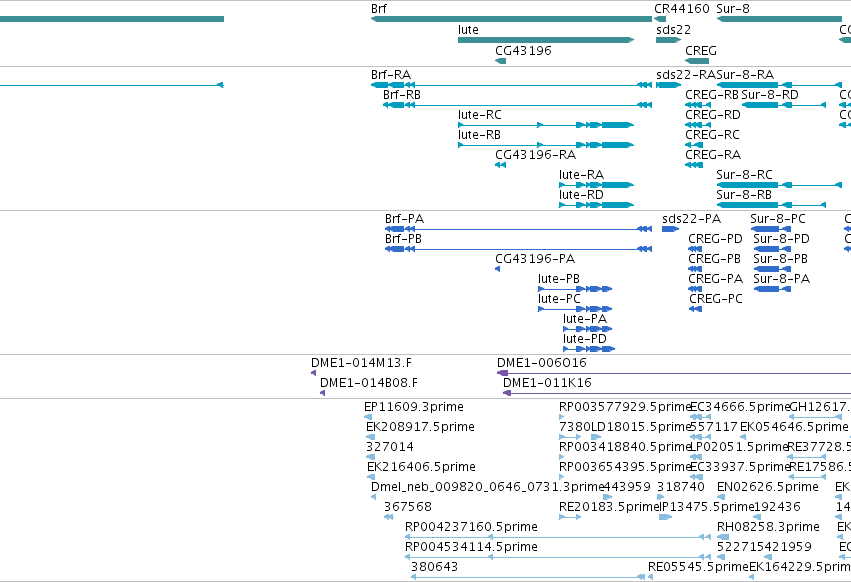
Task: Select the Sur-8-RB transcript label
Action: tap(744, 195)
